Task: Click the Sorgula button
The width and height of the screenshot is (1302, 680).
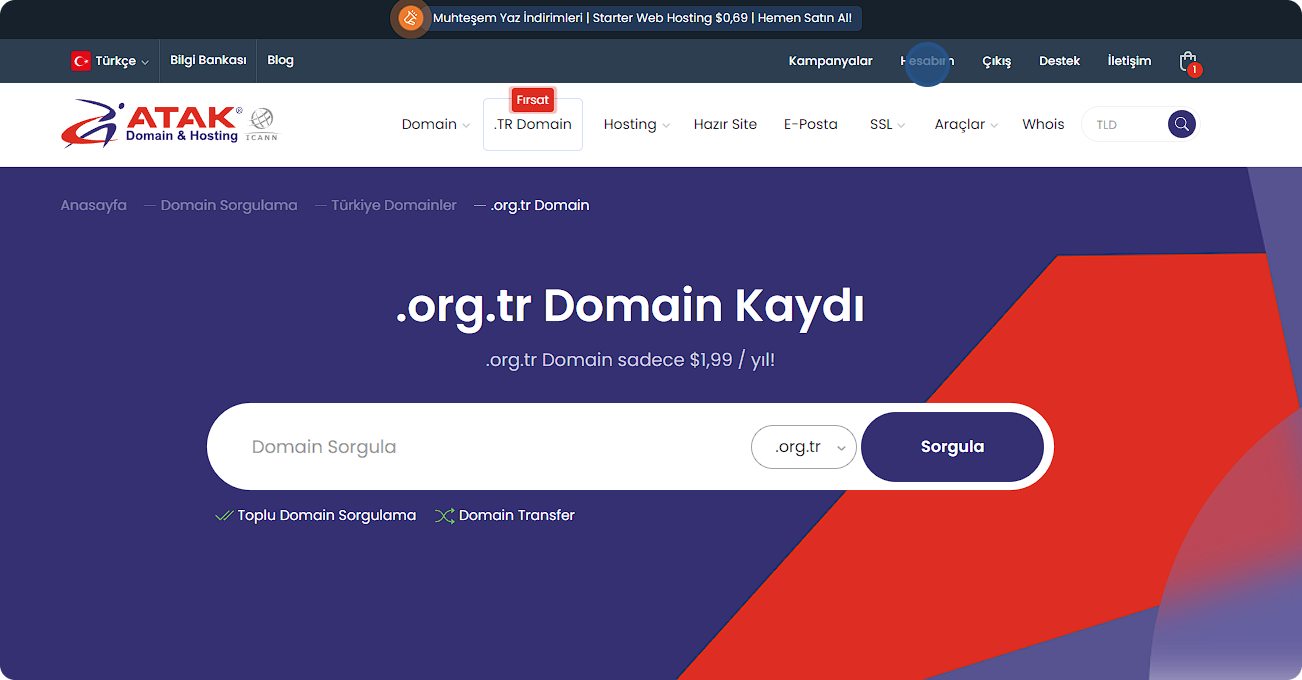Action: tap(952, 447)
